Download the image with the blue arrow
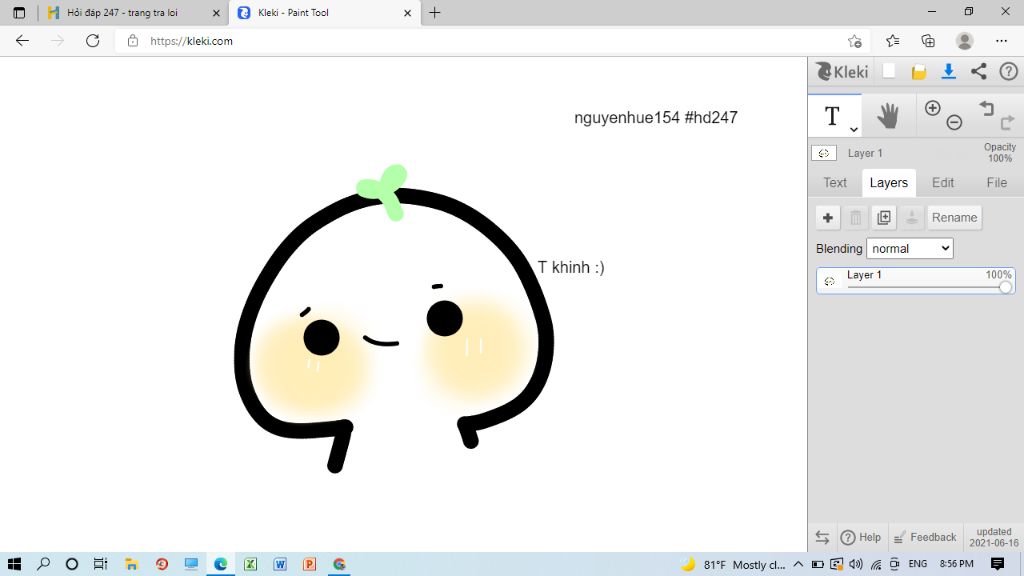 948,71
